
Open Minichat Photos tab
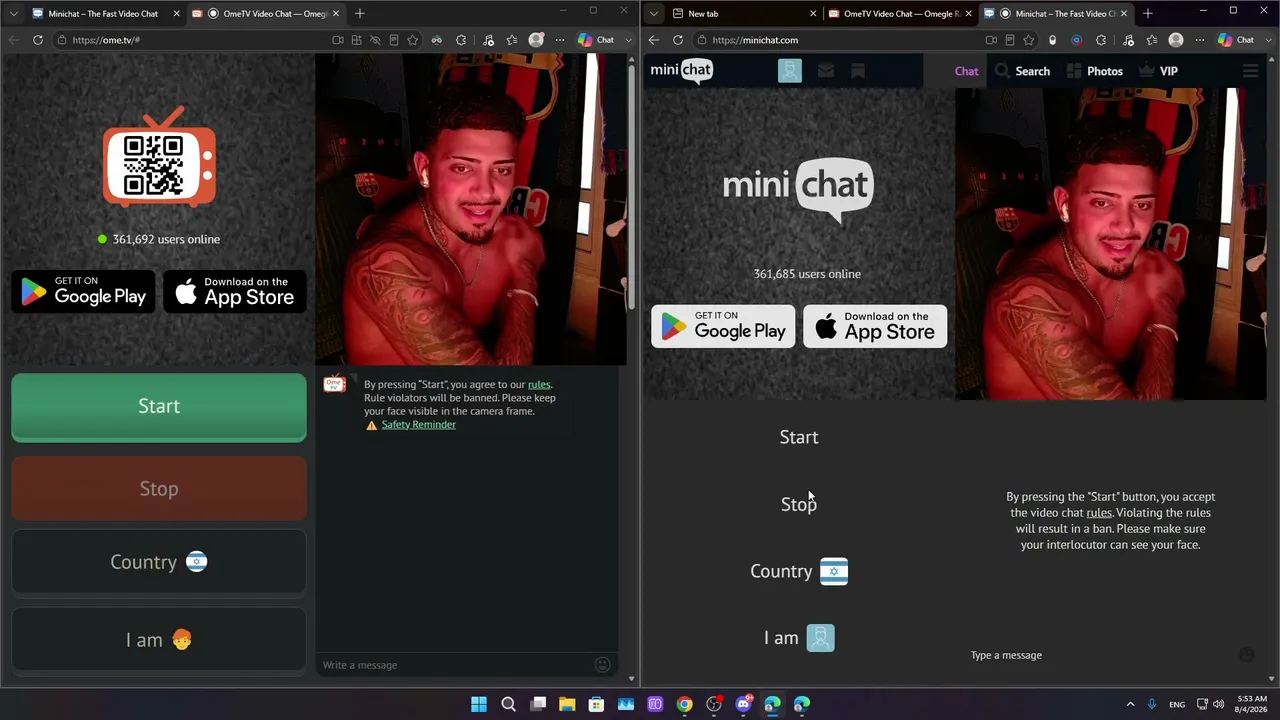point(1094,71)
